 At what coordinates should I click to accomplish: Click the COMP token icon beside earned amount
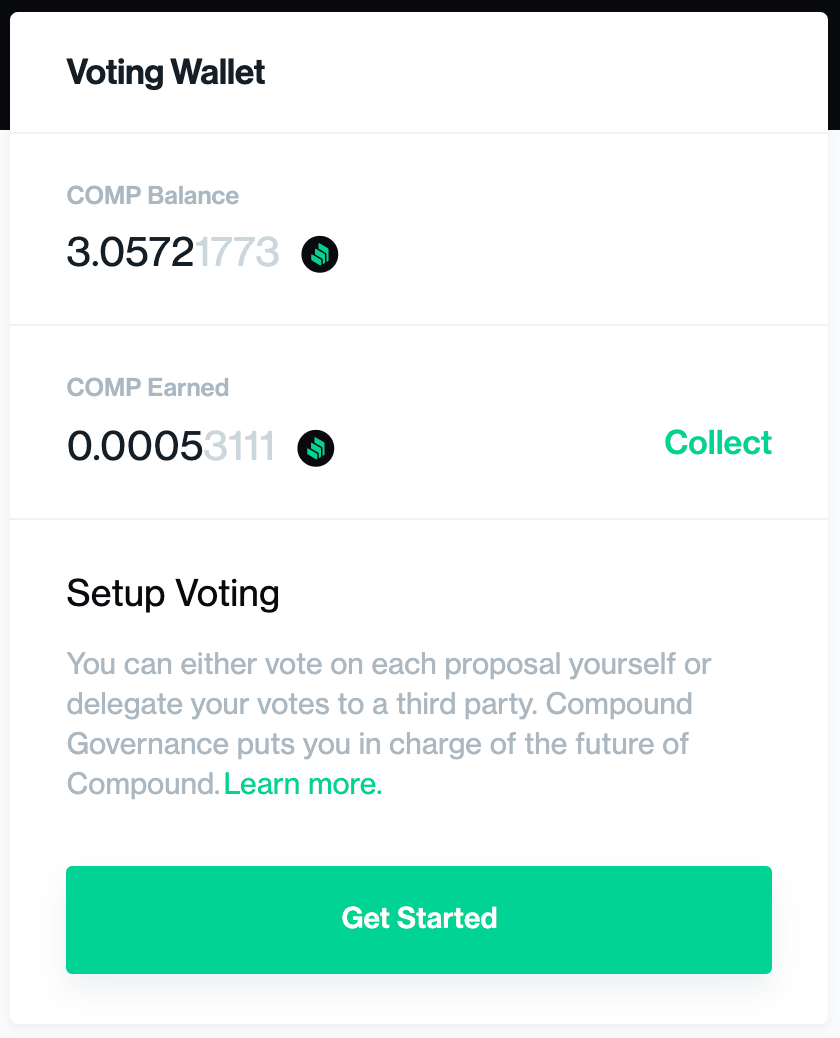coord(316,448)
